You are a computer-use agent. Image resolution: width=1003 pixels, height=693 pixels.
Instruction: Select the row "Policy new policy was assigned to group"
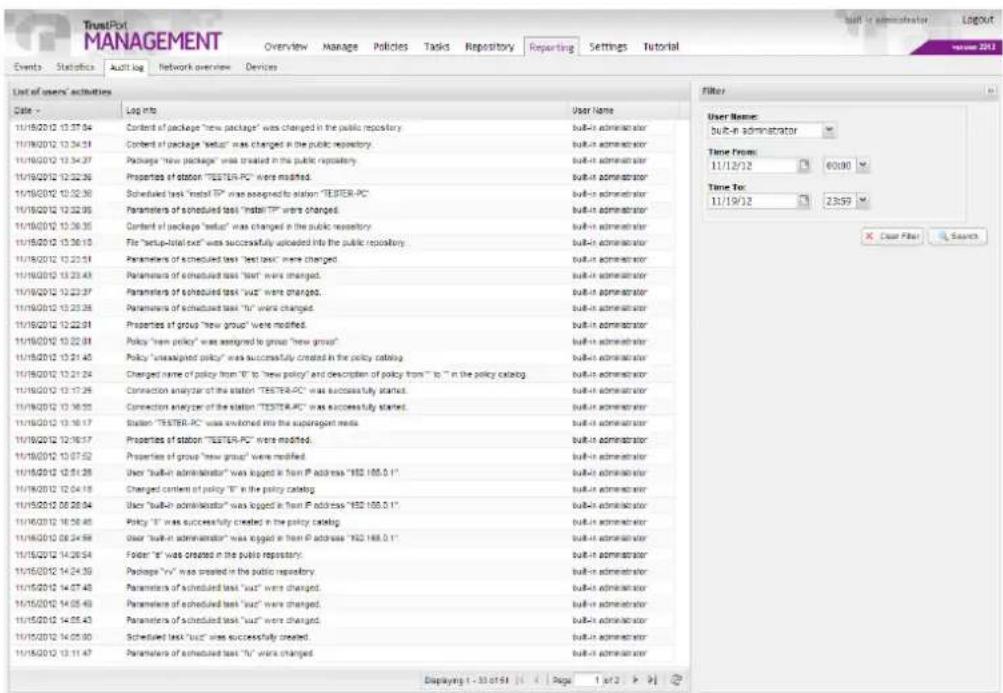click(342, 341)
